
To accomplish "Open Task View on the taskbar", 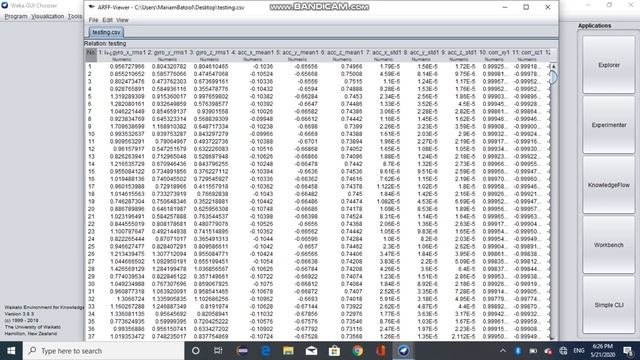I will pos(218,351).
